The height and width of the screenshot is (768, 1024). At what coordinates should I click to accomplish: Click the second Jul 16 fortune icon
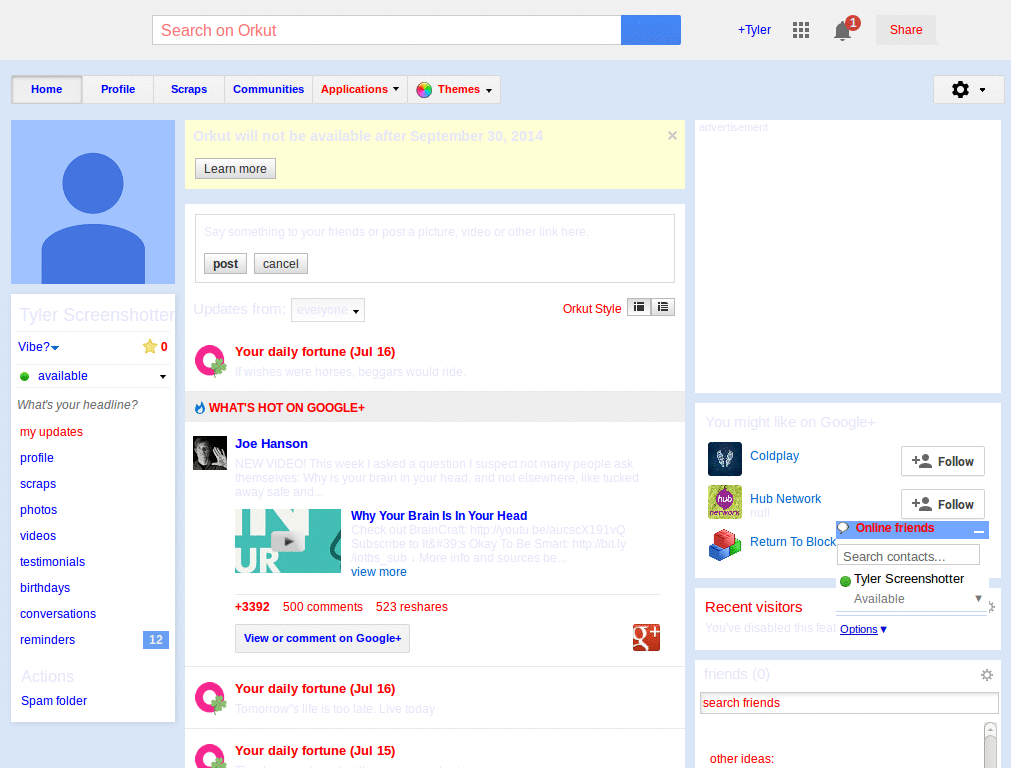click(210, 698)
